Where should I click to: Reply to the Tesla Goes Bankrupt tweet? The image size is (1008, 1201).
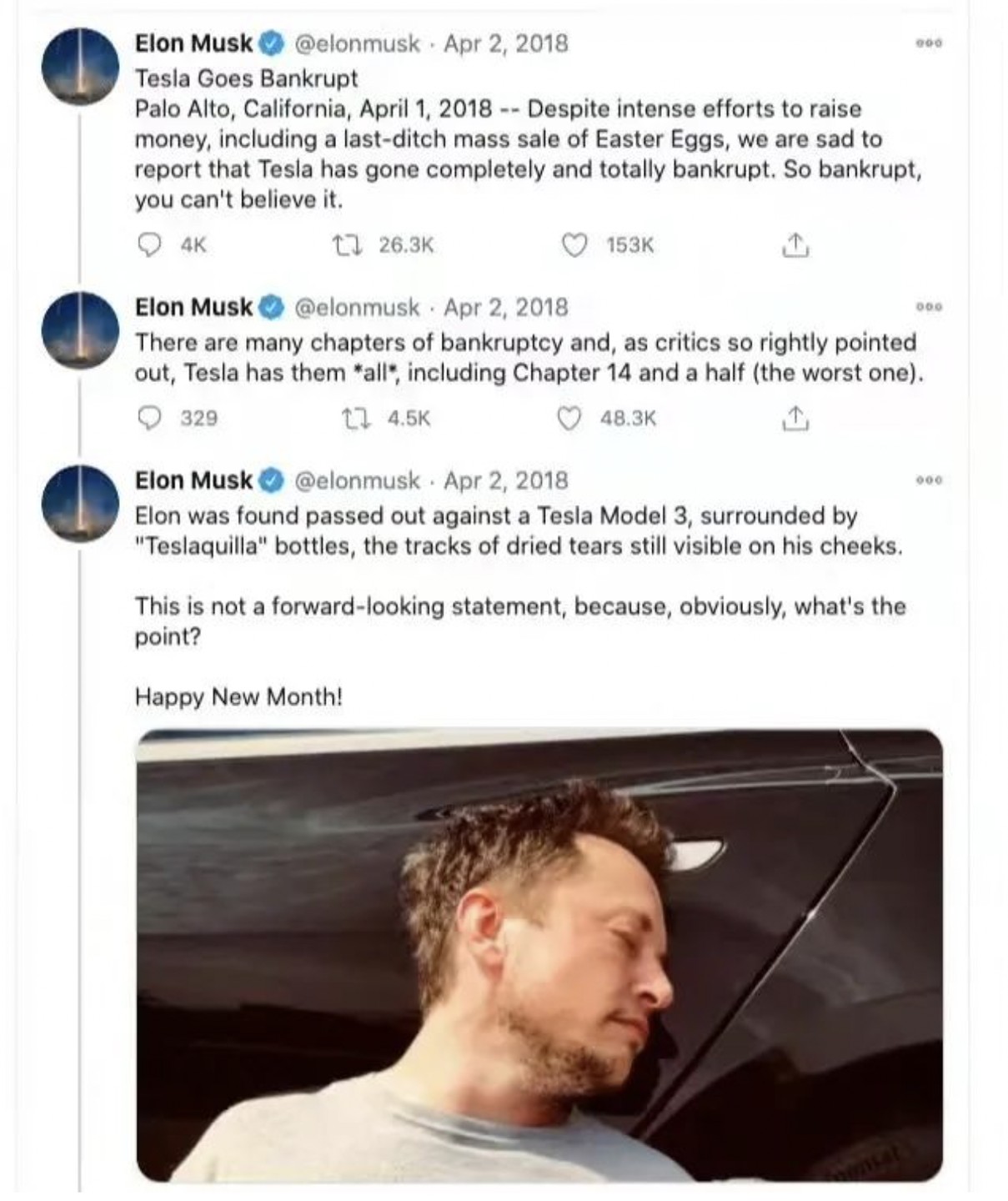[149, 245]
